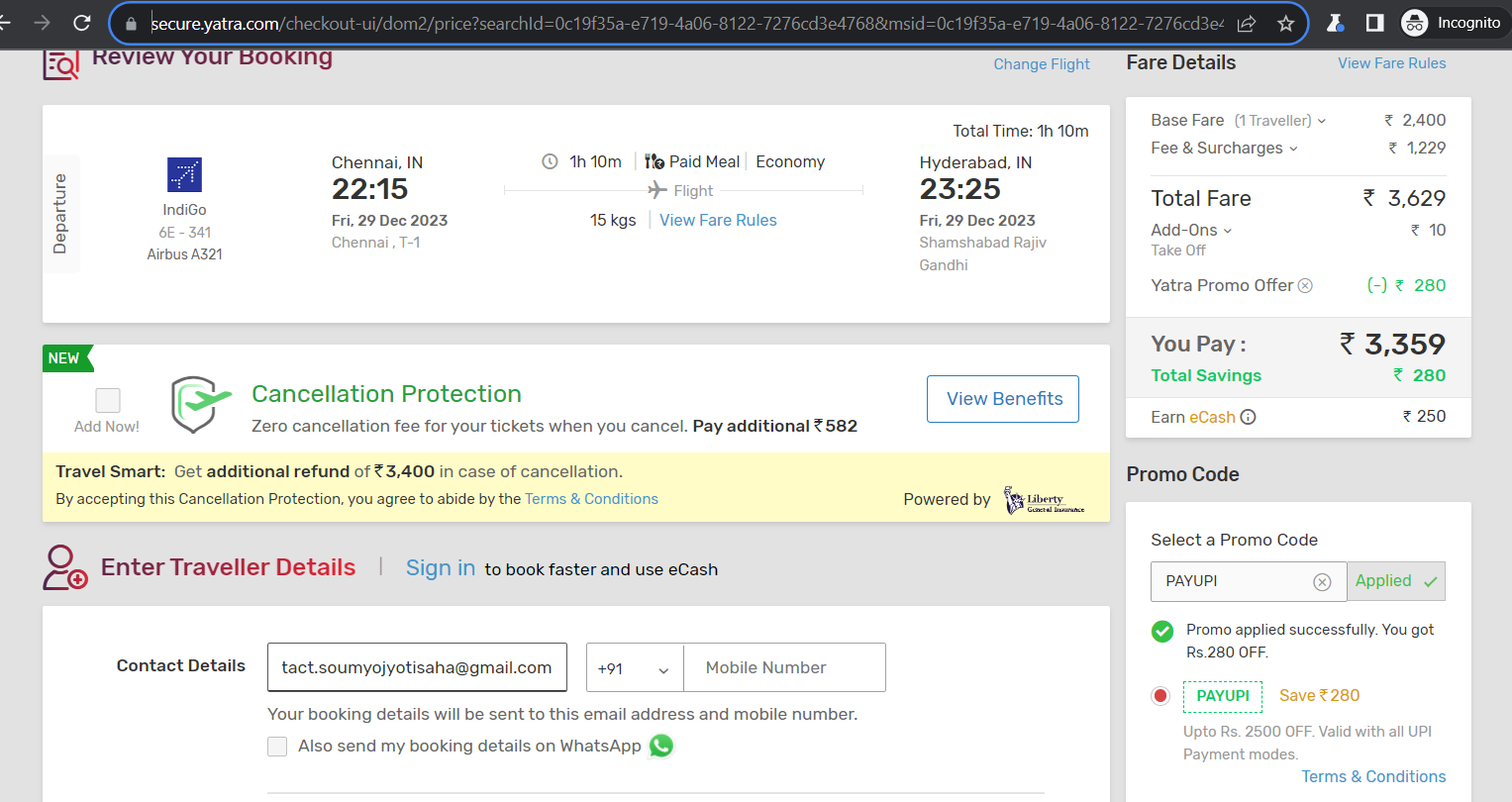Image resolution: width=1512 pixels, height=802 pixels.
Task: Open promo code Terms & Conditions link
Action: [1373, 776]
